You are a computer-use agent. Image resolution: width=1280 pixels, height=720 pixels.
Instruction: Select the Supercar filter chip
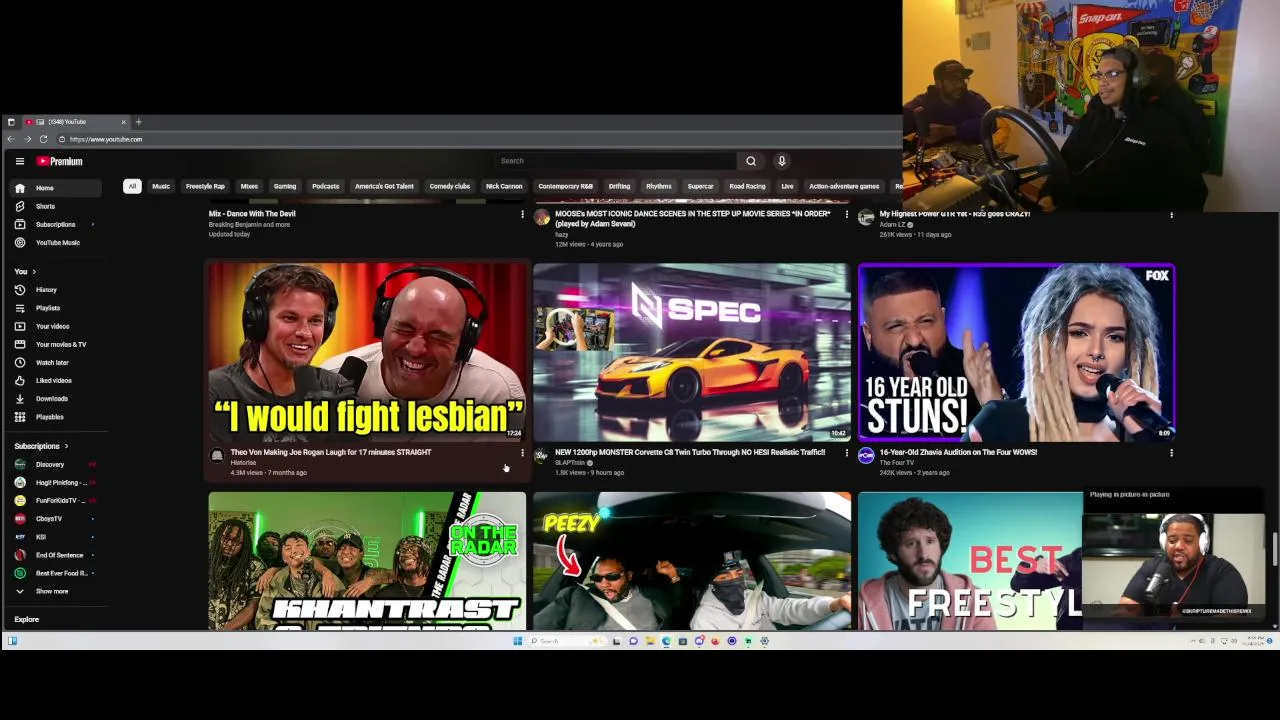point(700,186)
